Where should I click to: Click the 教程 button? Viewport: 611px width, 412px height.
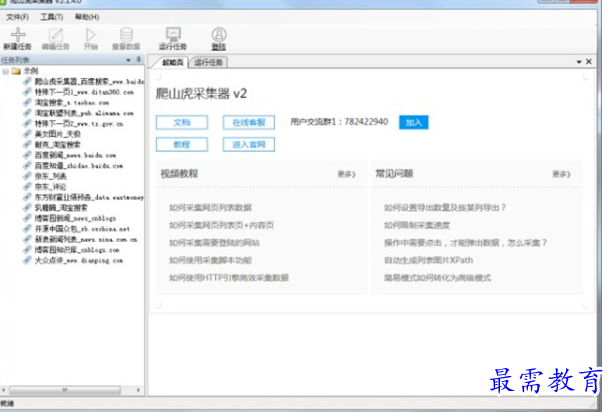182,145
